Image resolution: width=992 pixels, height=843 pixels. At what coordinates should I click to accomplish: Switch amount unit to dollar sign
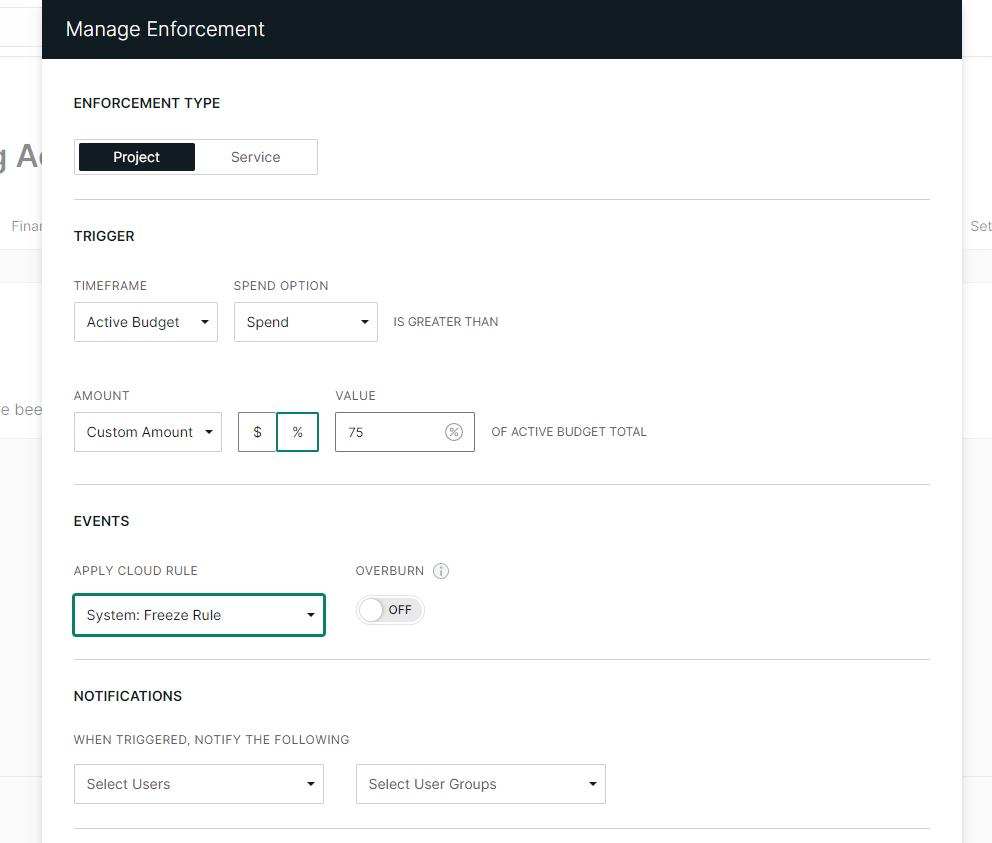tap(257, 432)
